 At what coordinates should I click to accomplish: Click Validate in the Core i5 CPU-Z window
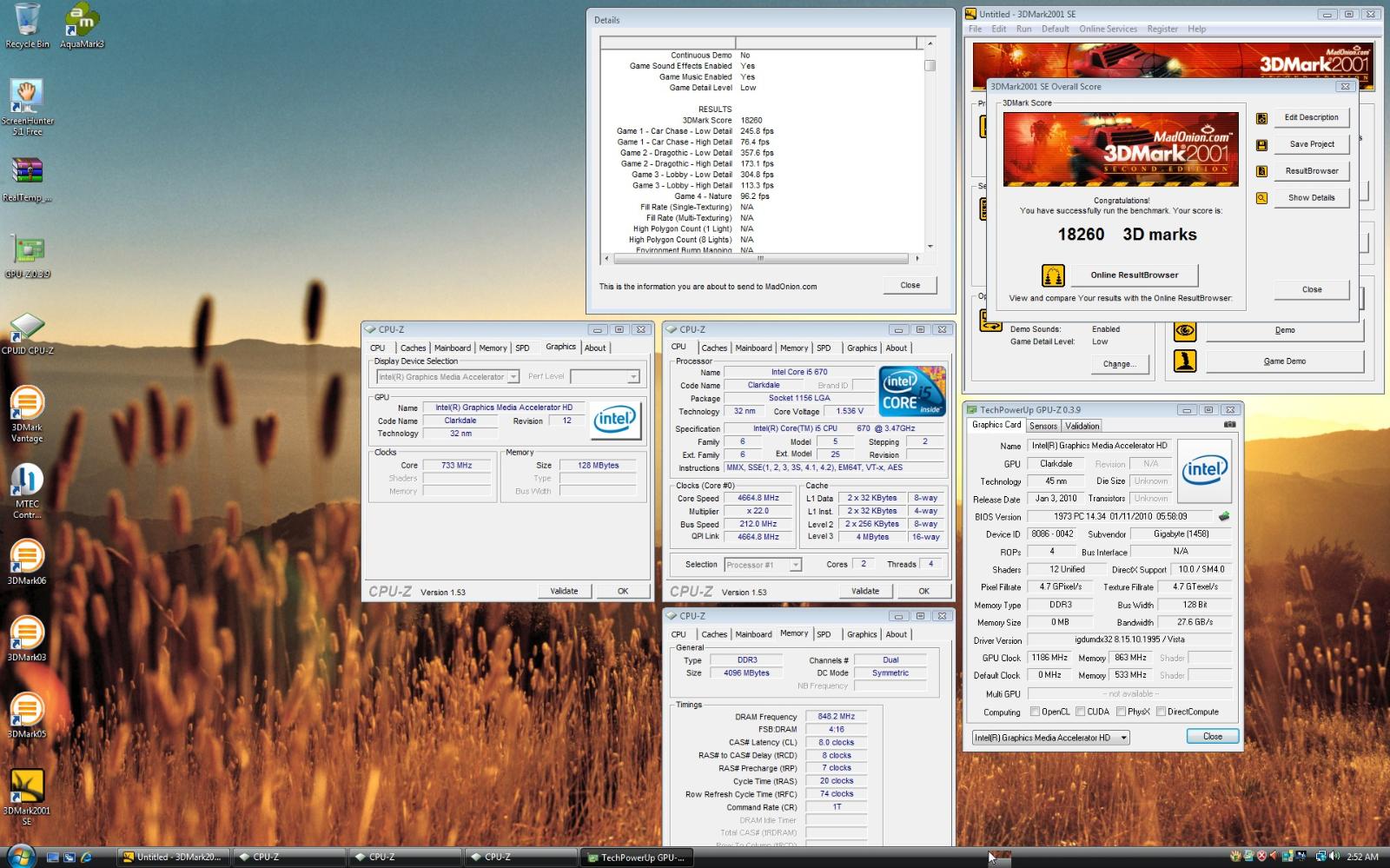(864, 591)
